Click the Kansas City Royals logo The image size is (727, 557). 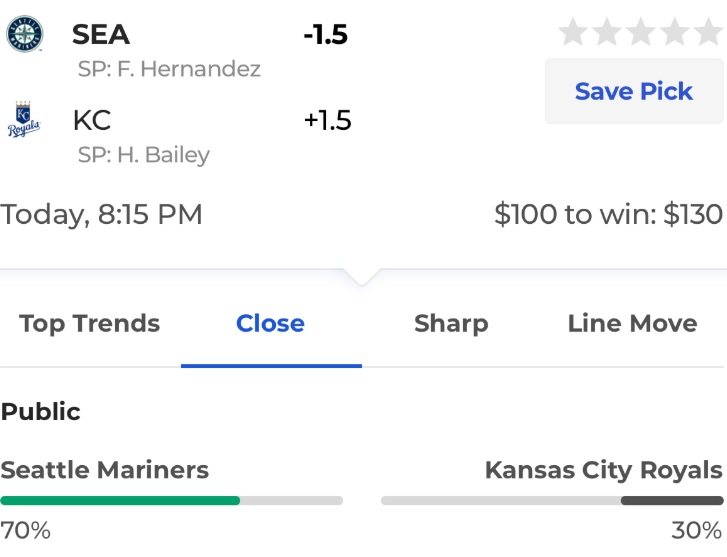tap(24, 119)
